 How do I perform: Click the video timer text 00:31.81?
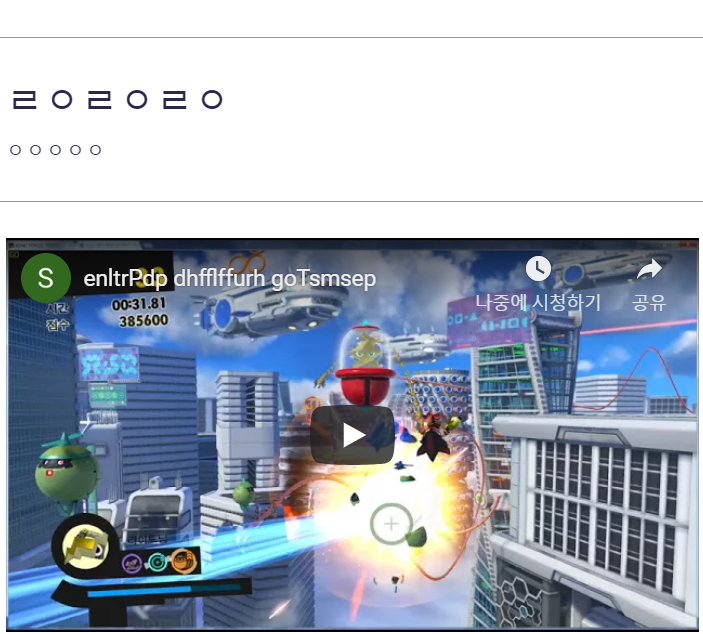[x=139, y=304]
